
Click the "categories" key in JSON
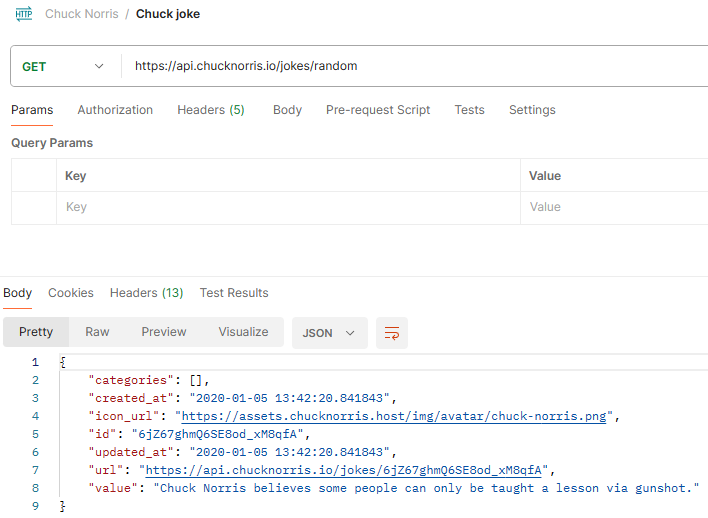click(x=131, y=380)
